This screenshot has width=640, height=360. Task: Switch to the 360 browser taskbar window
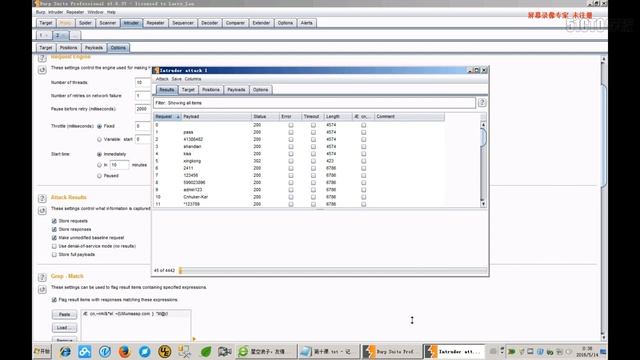(x=267, y=351)
